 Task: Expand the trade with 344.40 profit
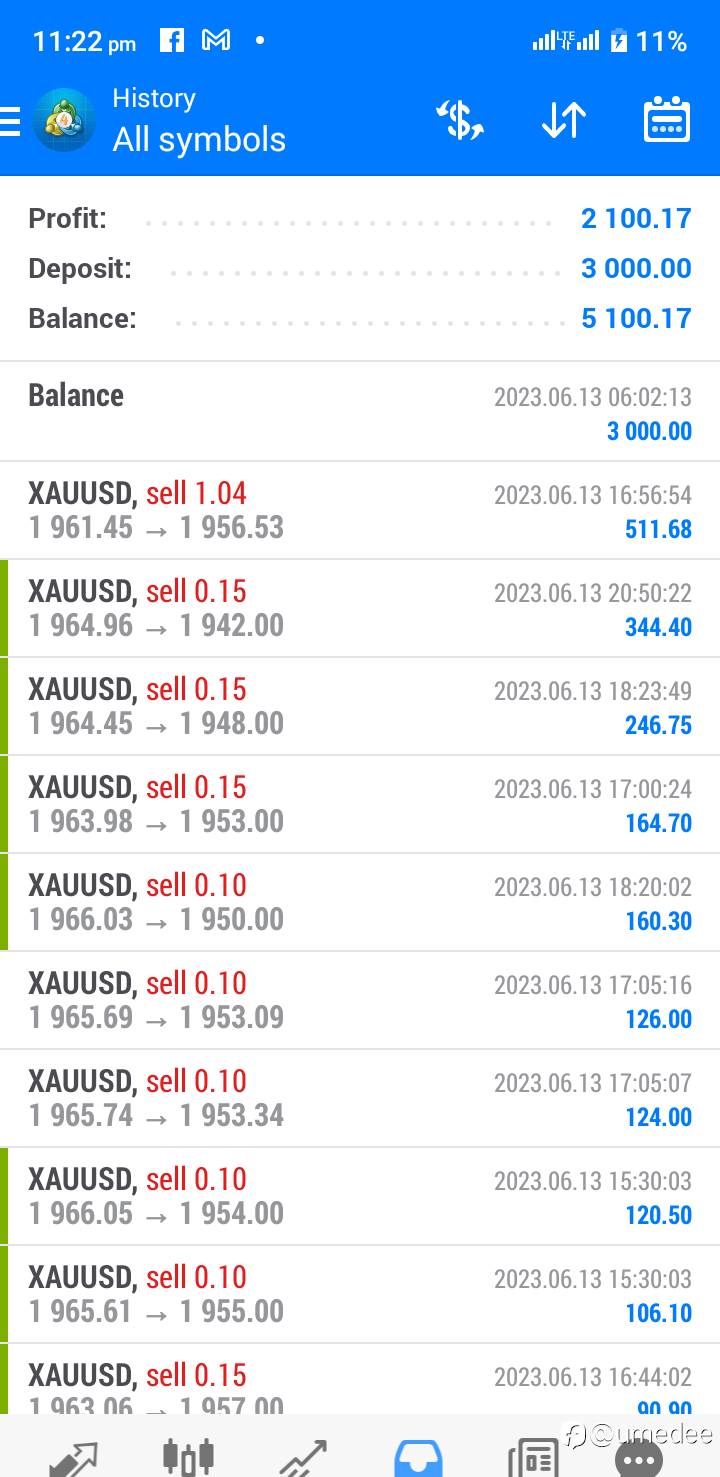(x=360, y=608)
